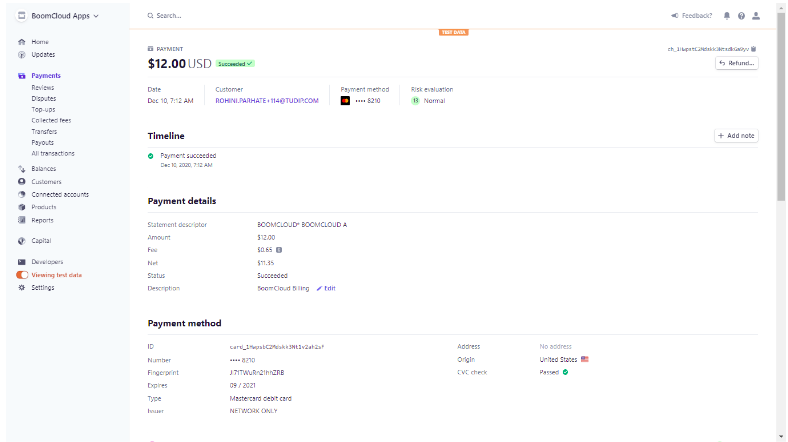
Task: Click the Add note button
Action: coord(736,136)
